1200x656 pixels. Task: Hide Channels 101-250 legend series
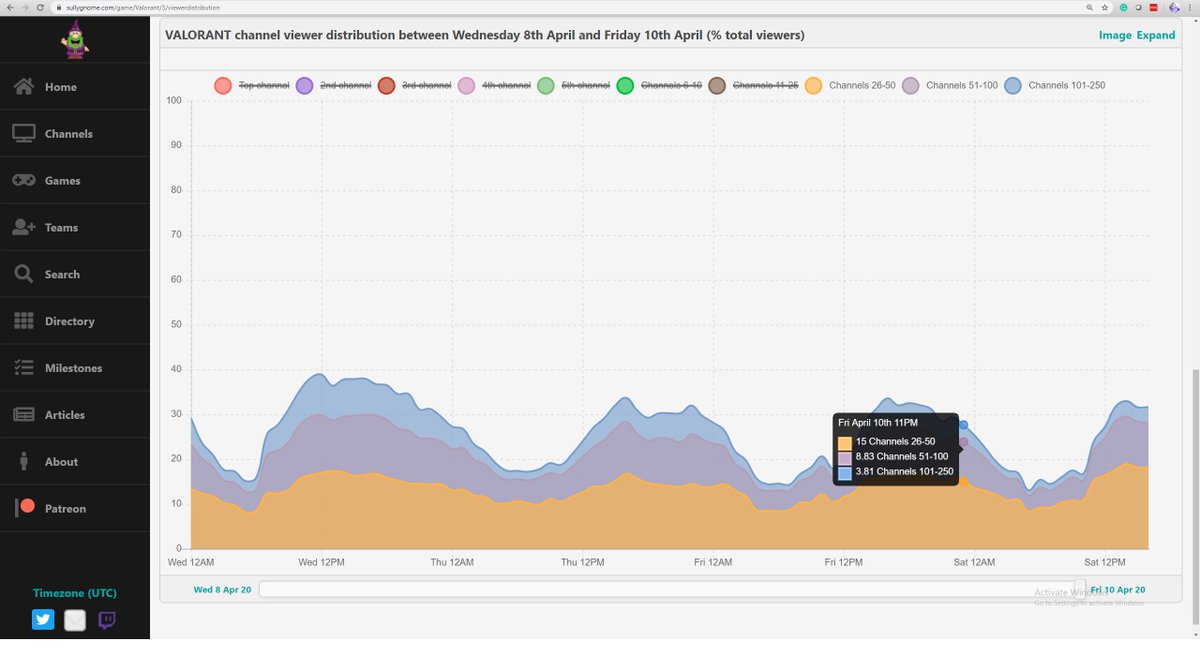pyautogui.click(x=1055, y=85)
